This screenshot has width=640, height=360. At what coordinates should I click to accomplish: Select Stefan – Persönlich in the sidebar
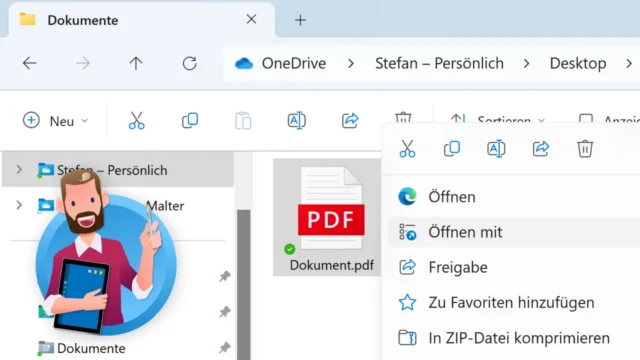click(x=118, y=169)
